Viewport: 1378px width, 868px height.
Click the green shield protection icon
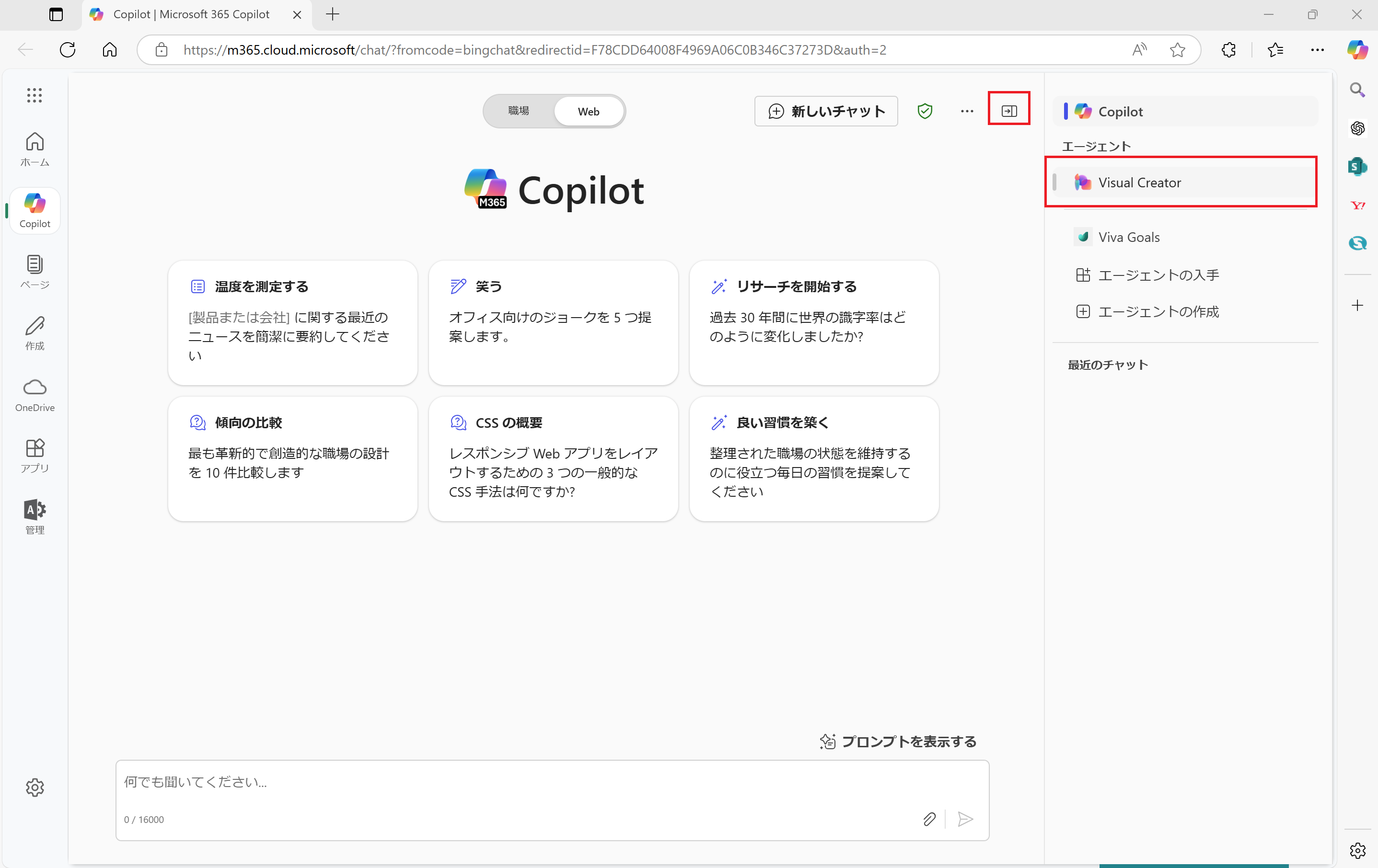point(925,111)
